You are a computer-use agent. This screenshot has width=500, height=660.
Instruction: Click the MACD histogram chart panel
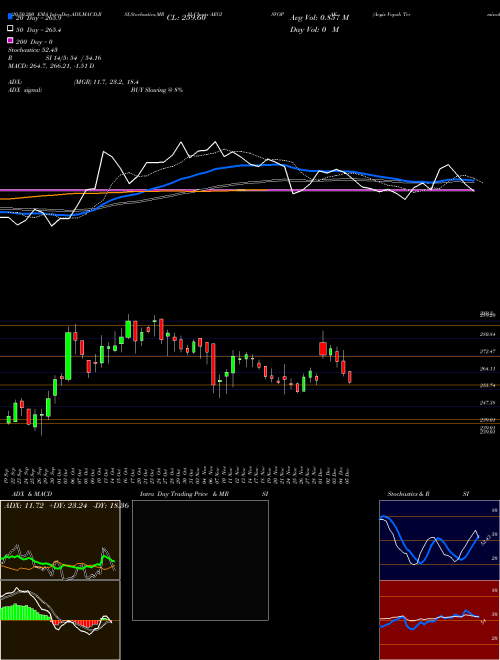click(x=60, y=620)
